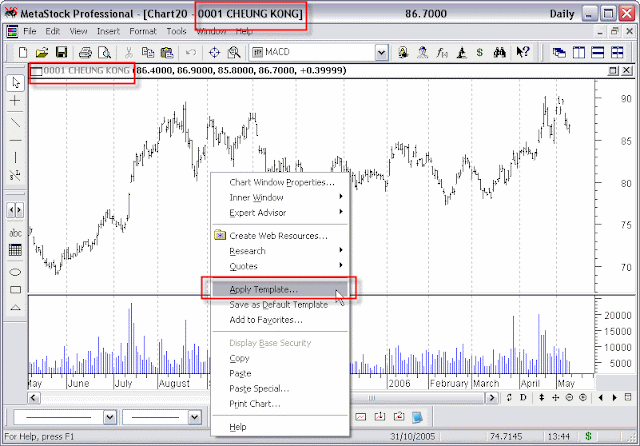Image resolution: width=640 pixels, height=446 pixels.
Task: Click the grid table tool icon
Action: coord(15,250)
